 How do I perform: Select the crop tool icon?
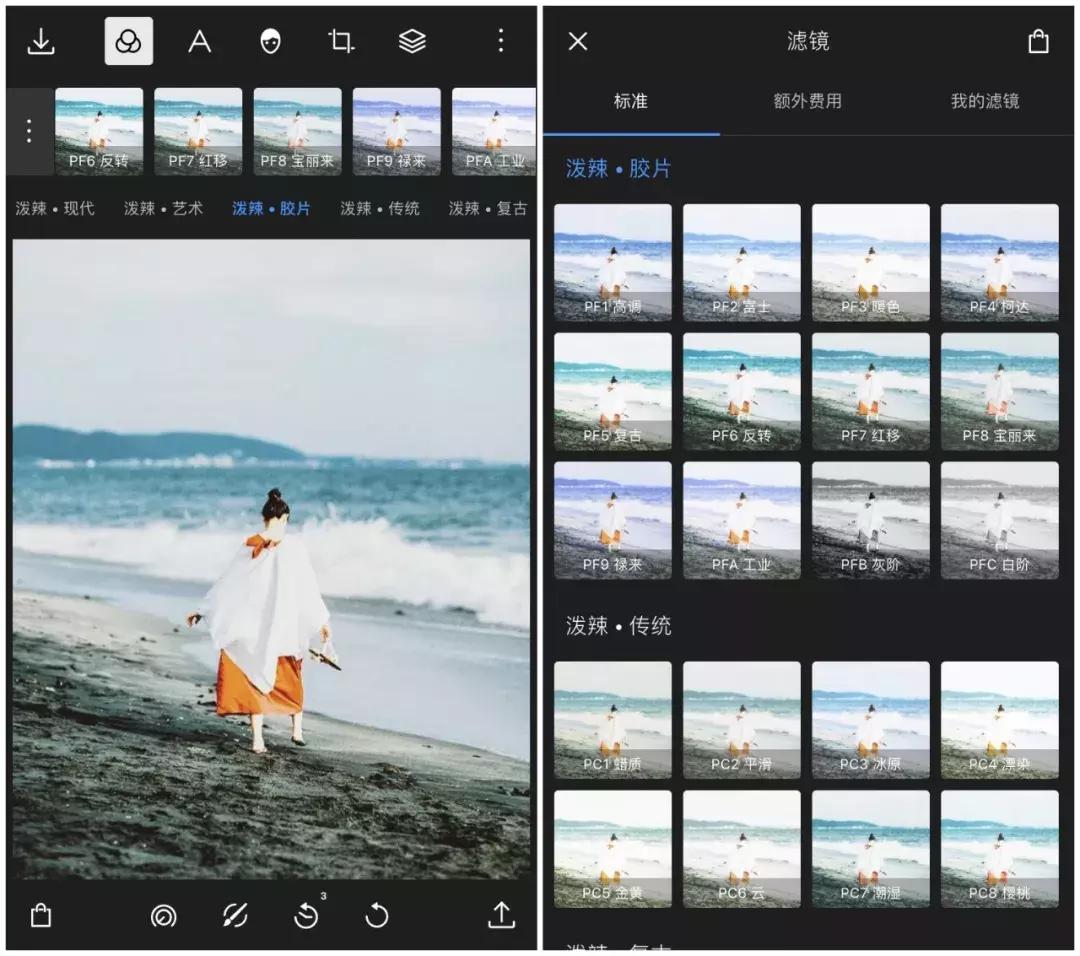pyautogui.click(x=341, y=41)
